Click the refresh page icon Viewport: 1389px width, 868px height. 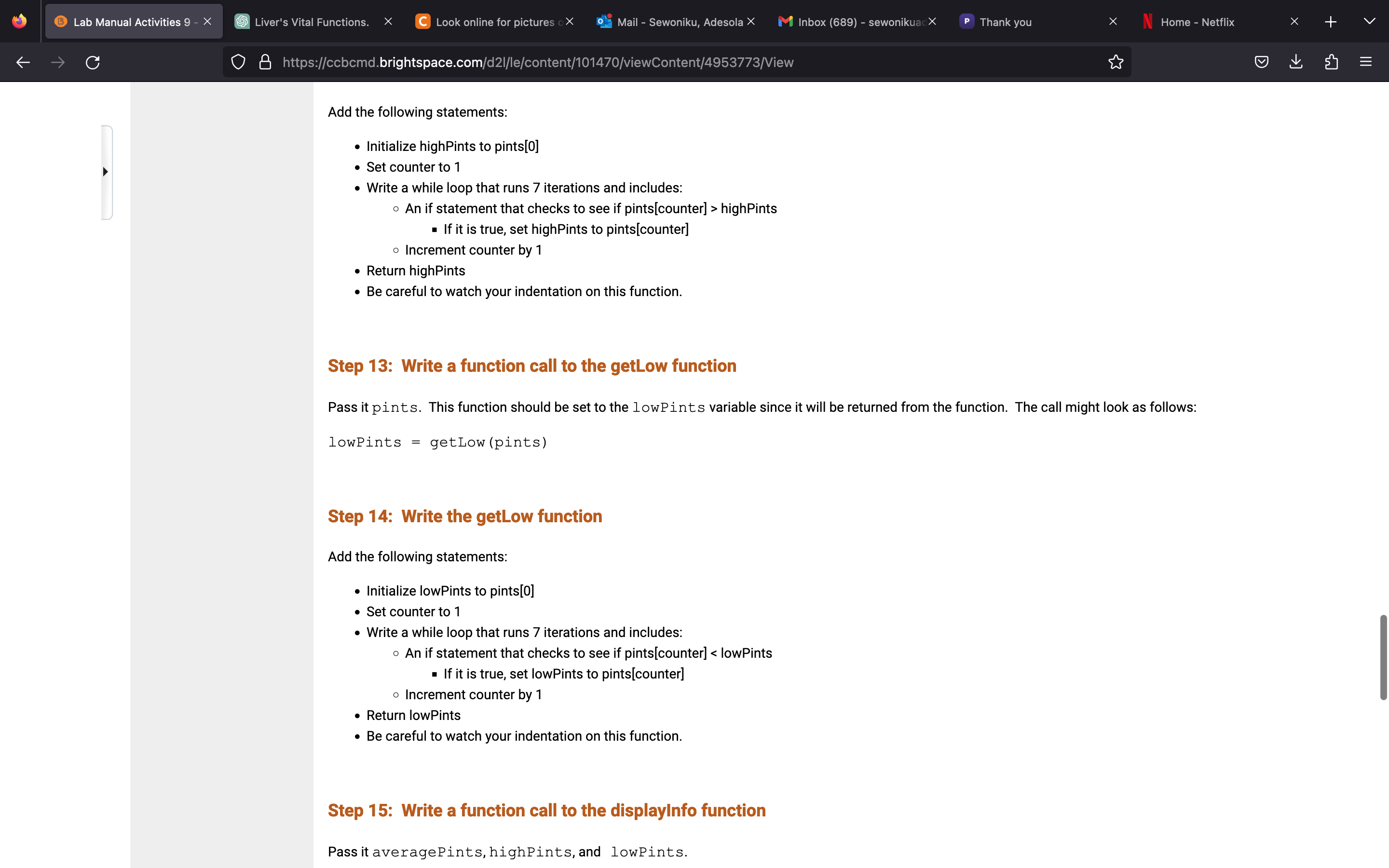[92, 62]
